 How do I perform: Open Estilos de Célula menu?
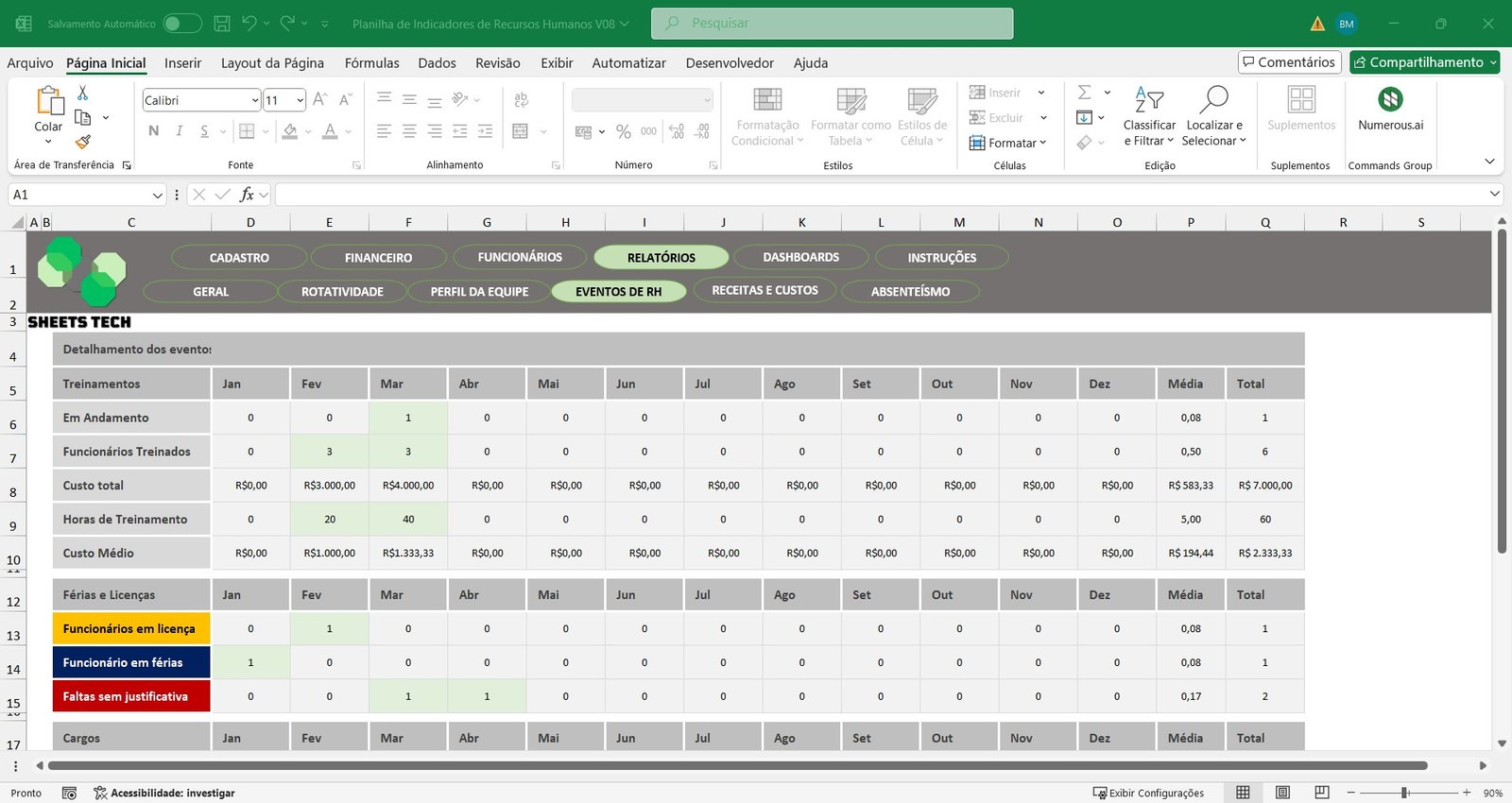(922, 116)
